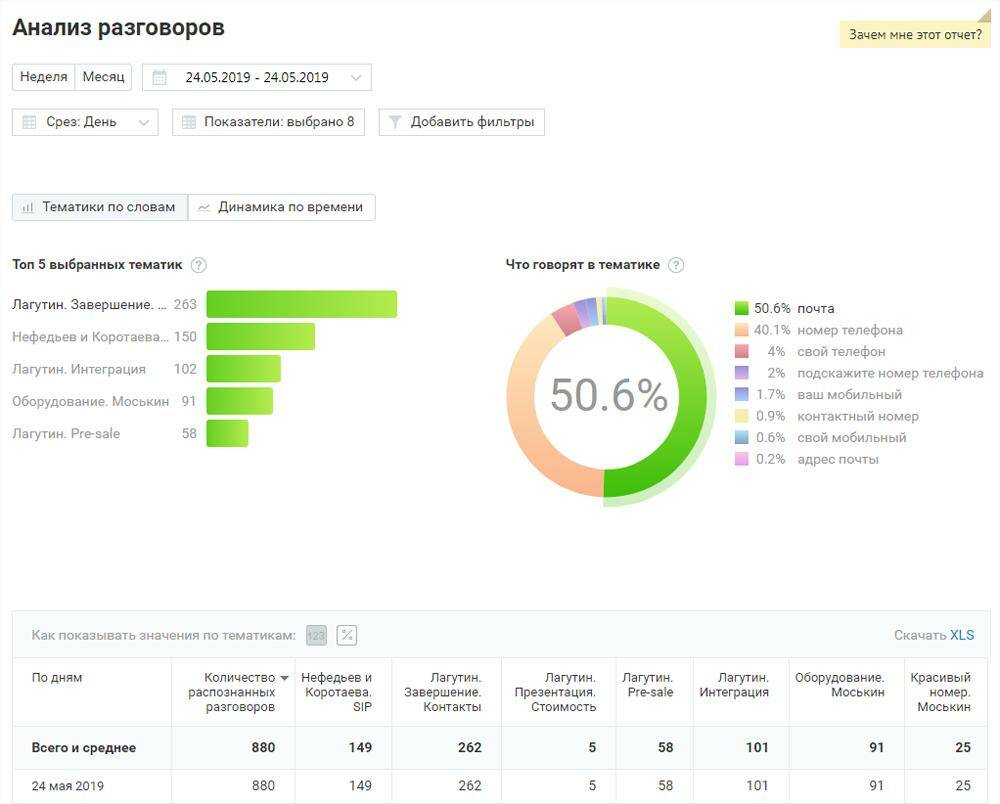Click the line chart icon on Динамика по времени

pyautogui.click(x=205, y=207)
